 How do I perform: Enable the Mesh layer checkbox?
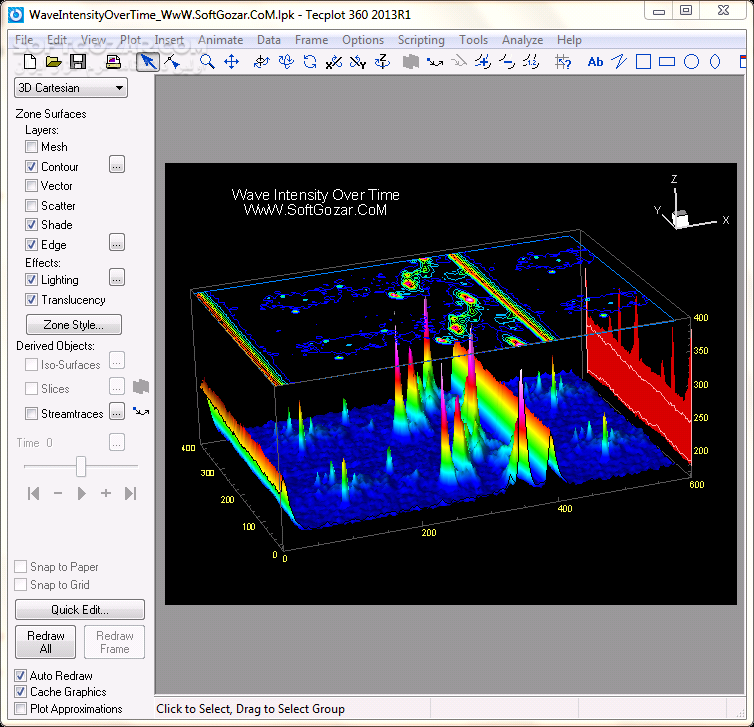click(x=31, y=146)
